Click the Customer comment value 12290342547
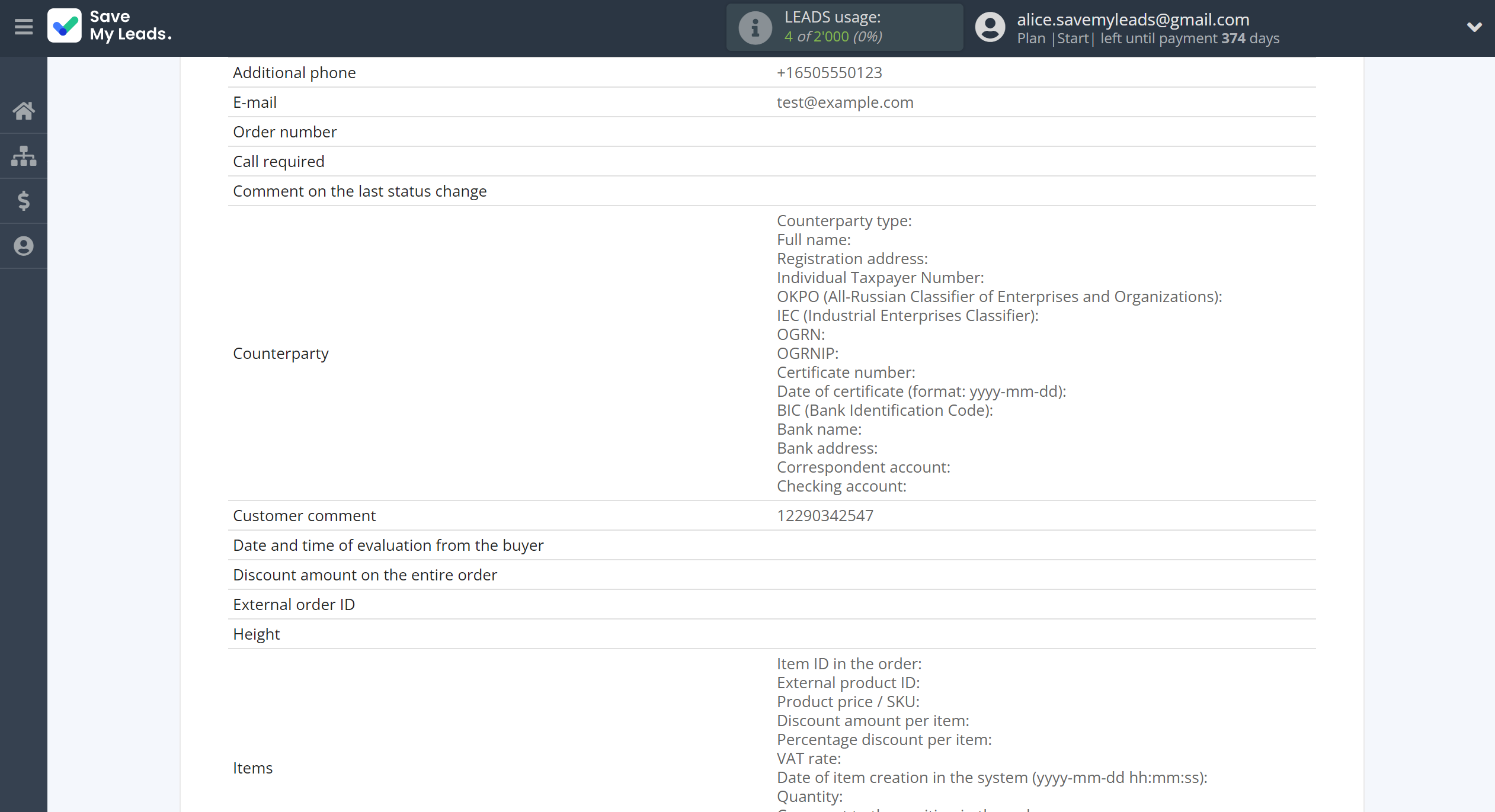 click(825, 516)
